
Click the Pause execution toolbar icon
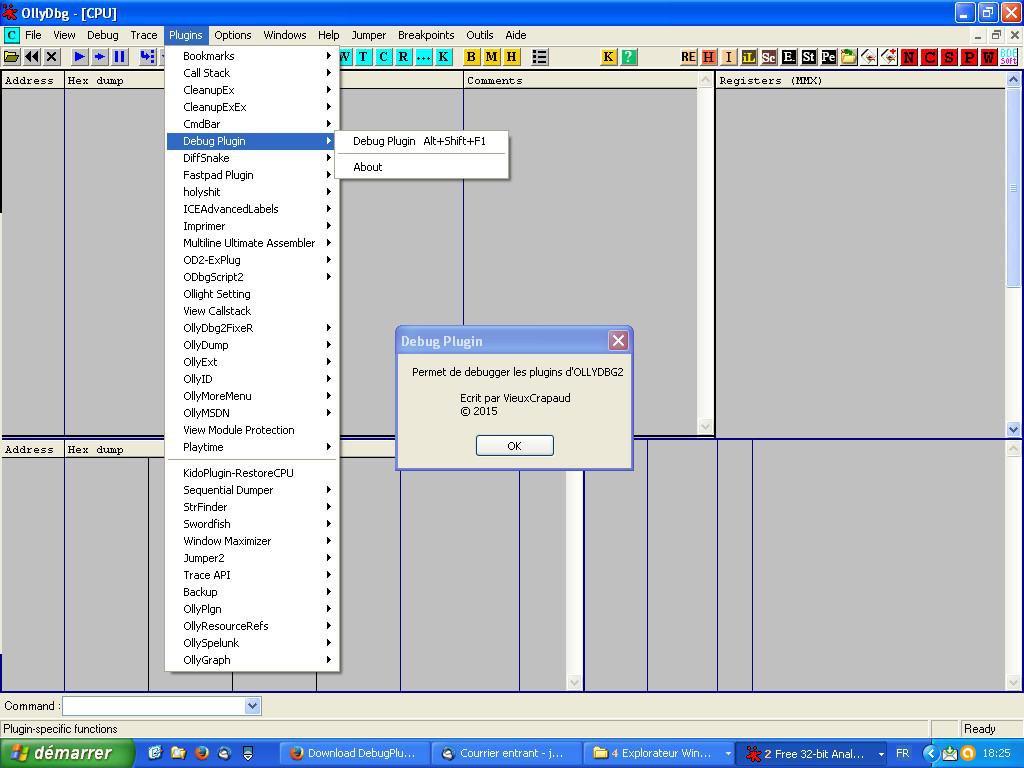(120, 57)
